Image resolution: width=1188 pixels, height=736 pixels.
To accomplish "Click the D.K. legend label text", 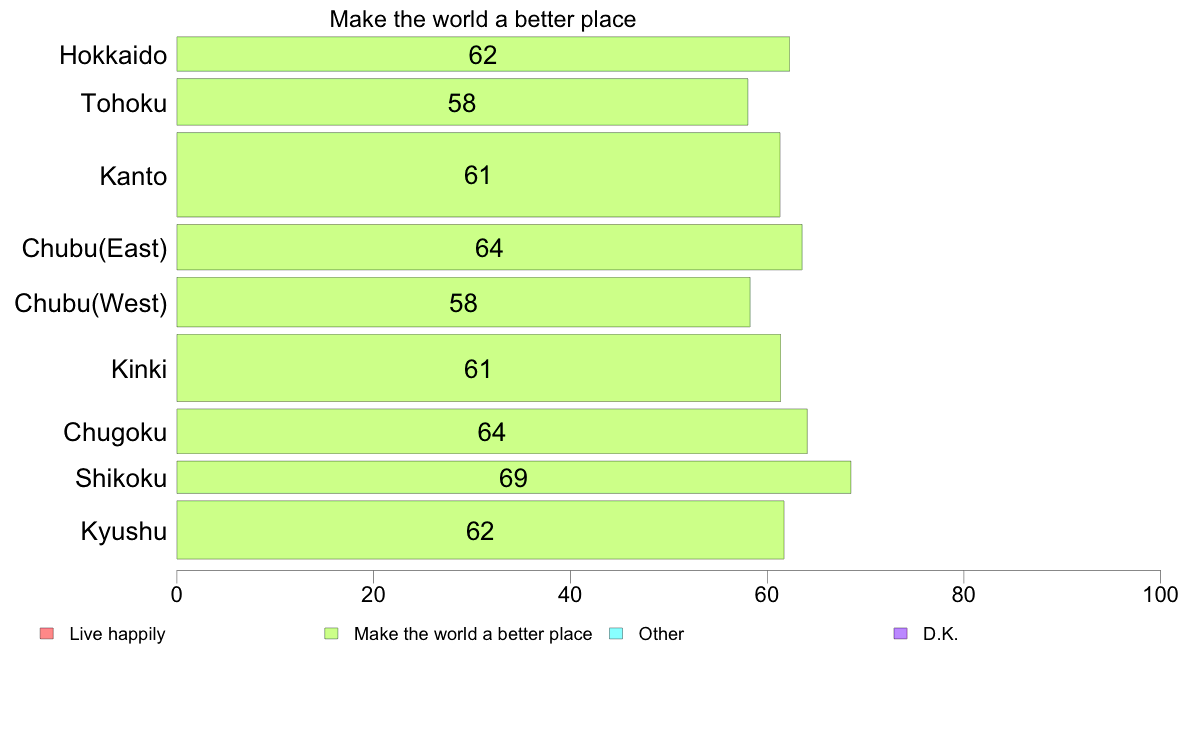I will 940,634.
